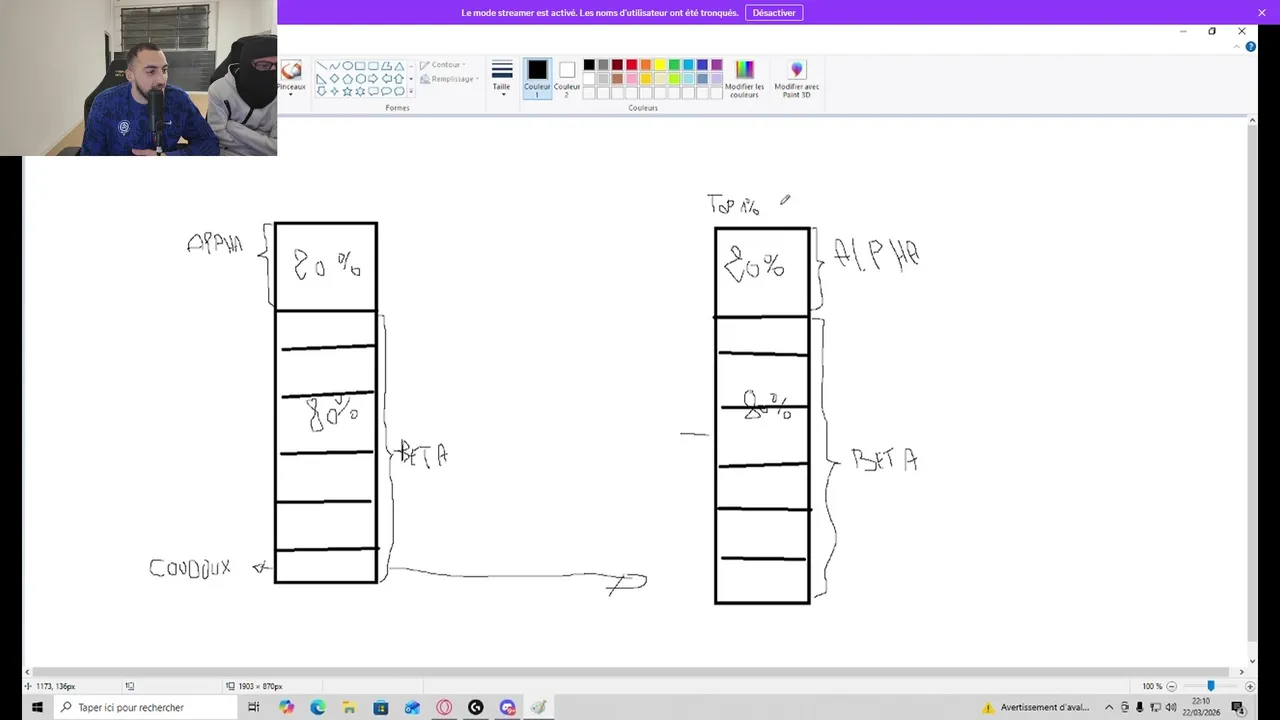Image resolution: width=1280 pixels, height=720 pixels.
Task: Pick the red color swatch
Action: [631, 65]
